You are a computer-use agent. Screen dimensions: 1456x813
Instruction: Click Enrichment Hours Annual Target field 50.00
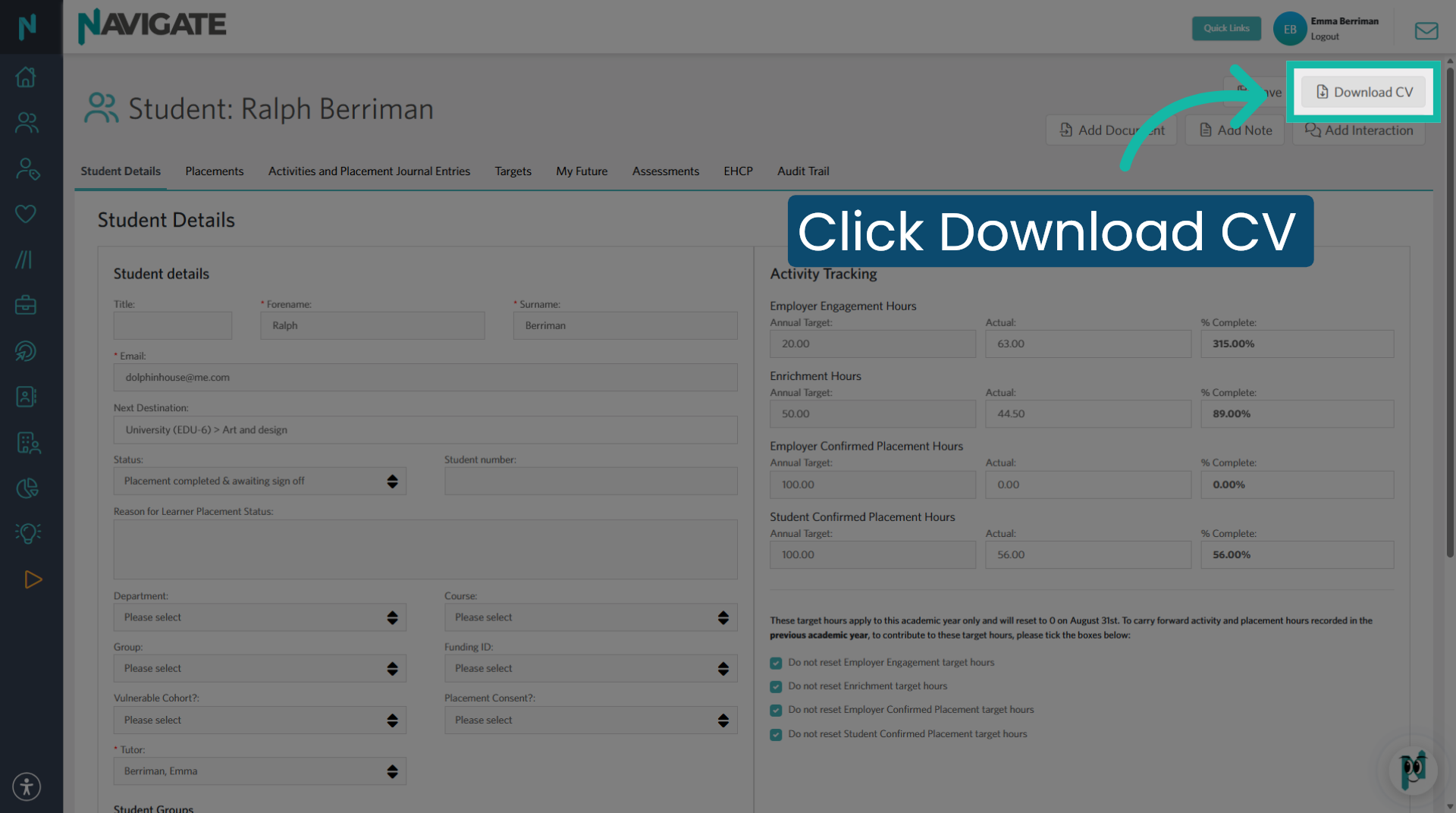point(873,414)
